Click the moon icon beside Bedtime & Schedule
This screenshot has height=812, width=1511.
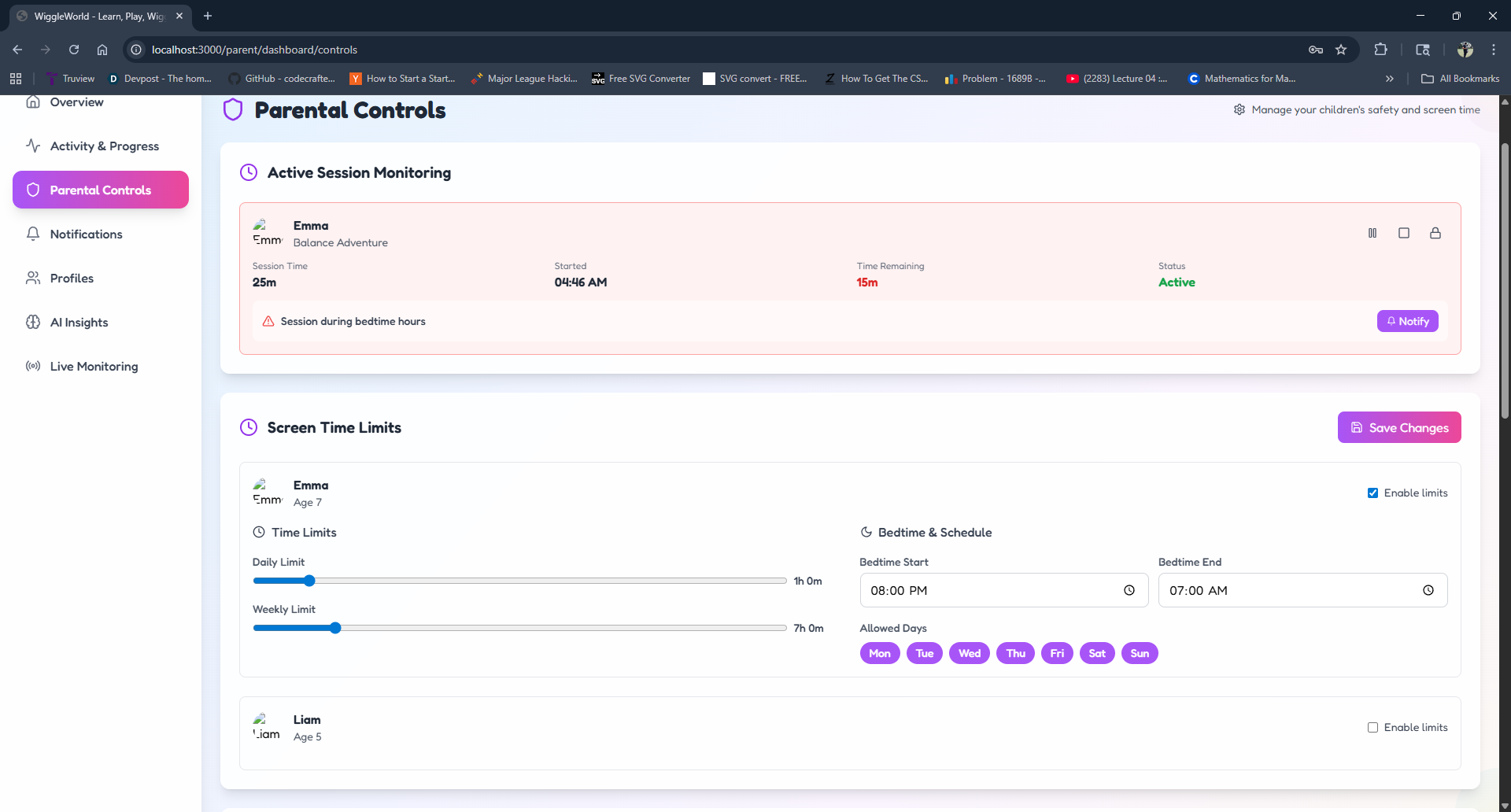[866, 532]
